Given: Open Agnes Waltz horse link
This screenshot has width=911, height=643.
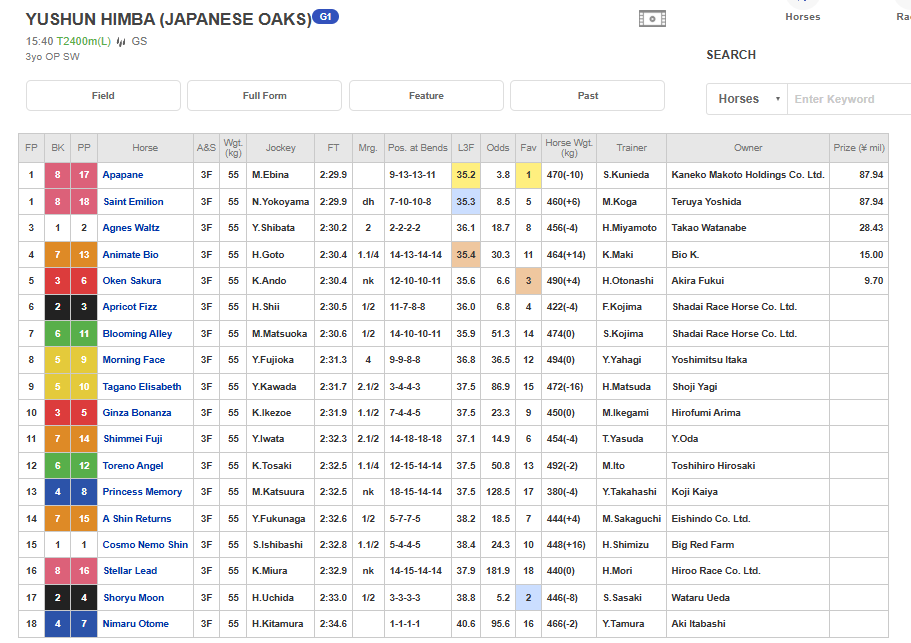Looking at the screenshot, I should click(x=131, y=228).
